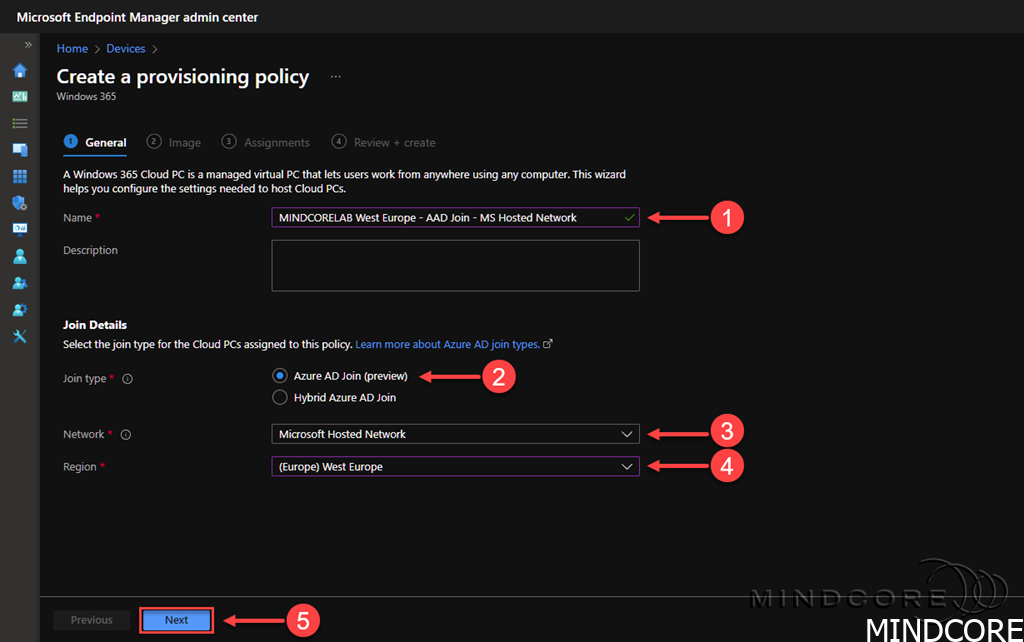Screen dimensions: 1024x642
Task: Open Users single-person icon in sidebar
Action: [x=19, y=256]
